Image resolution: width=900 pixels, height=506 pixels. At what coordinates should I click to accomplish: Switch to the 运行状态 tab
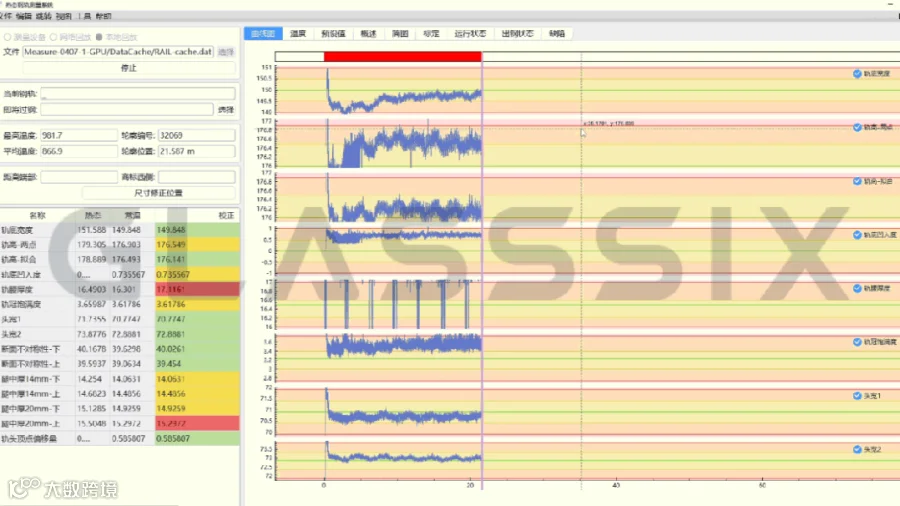pyautogui.click(x=470, y=33)
